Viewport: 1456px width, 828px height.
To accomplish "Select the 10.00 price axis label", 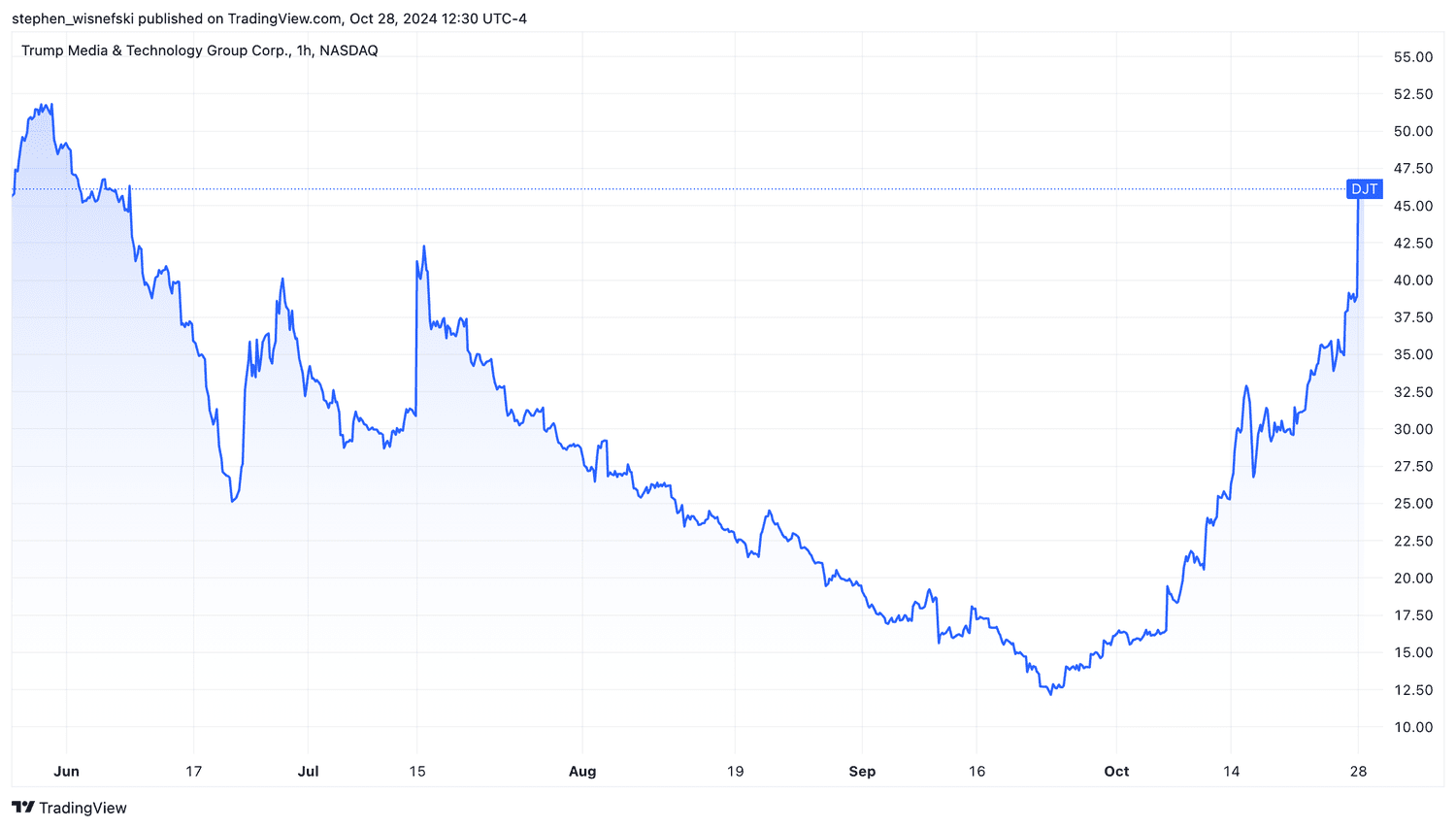I will [x=1413, y=727].
